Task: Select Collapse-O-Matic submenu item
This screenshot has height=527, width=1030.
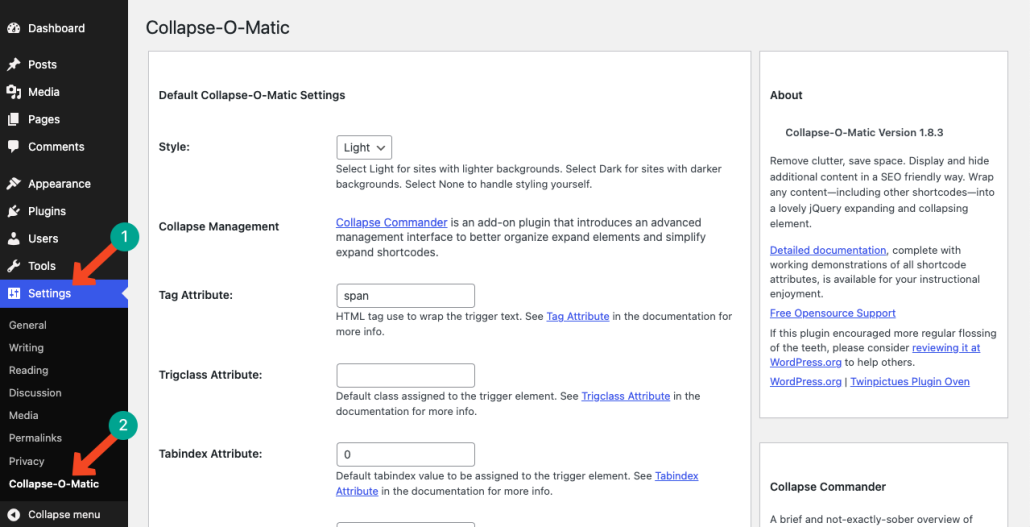Action: coord(54,484)
